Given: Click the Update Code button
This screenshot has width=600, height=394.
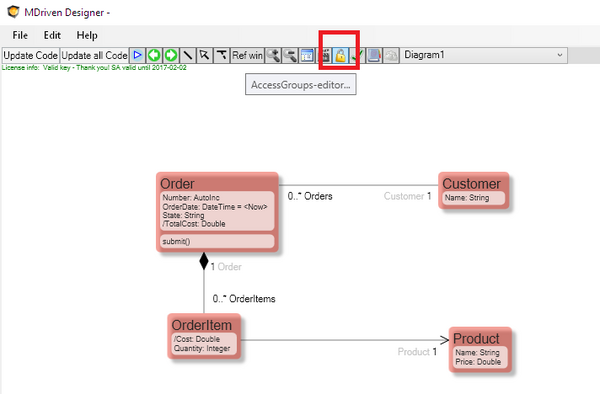Looking at the screenshot, I should (31, 55).
